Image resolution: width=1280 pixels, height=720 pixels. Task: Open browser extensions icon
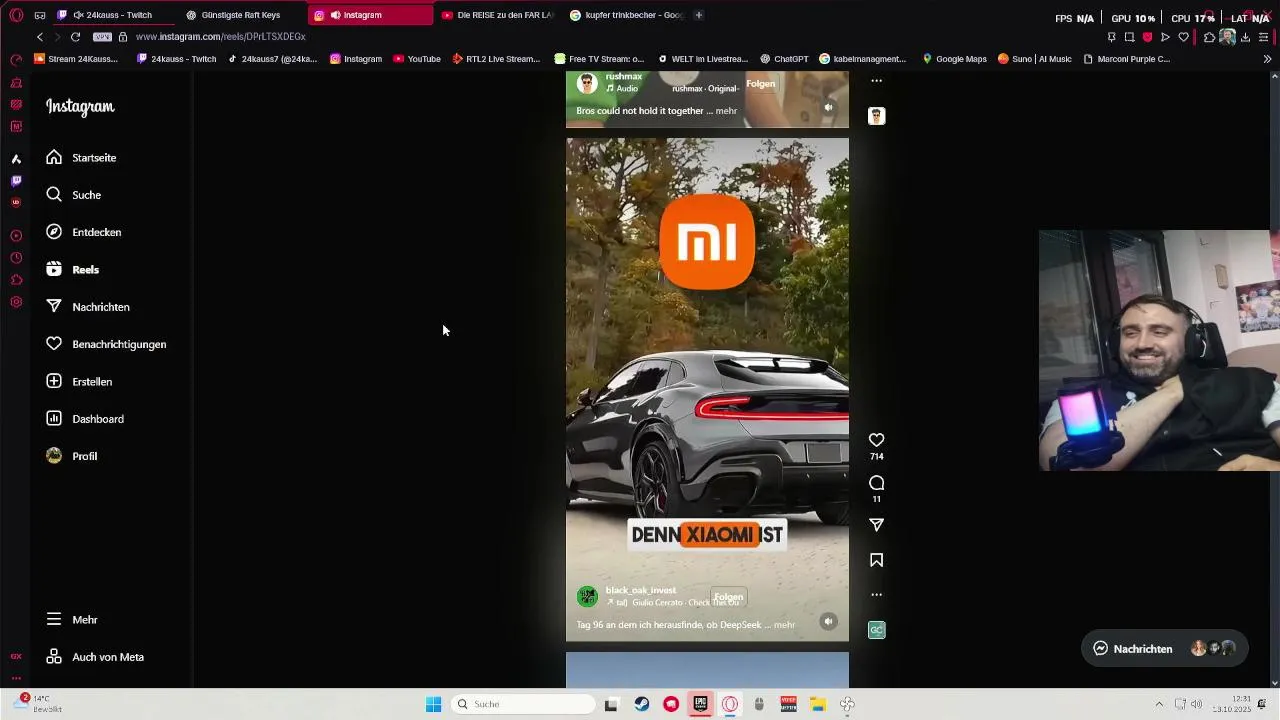coord(1209,37)
